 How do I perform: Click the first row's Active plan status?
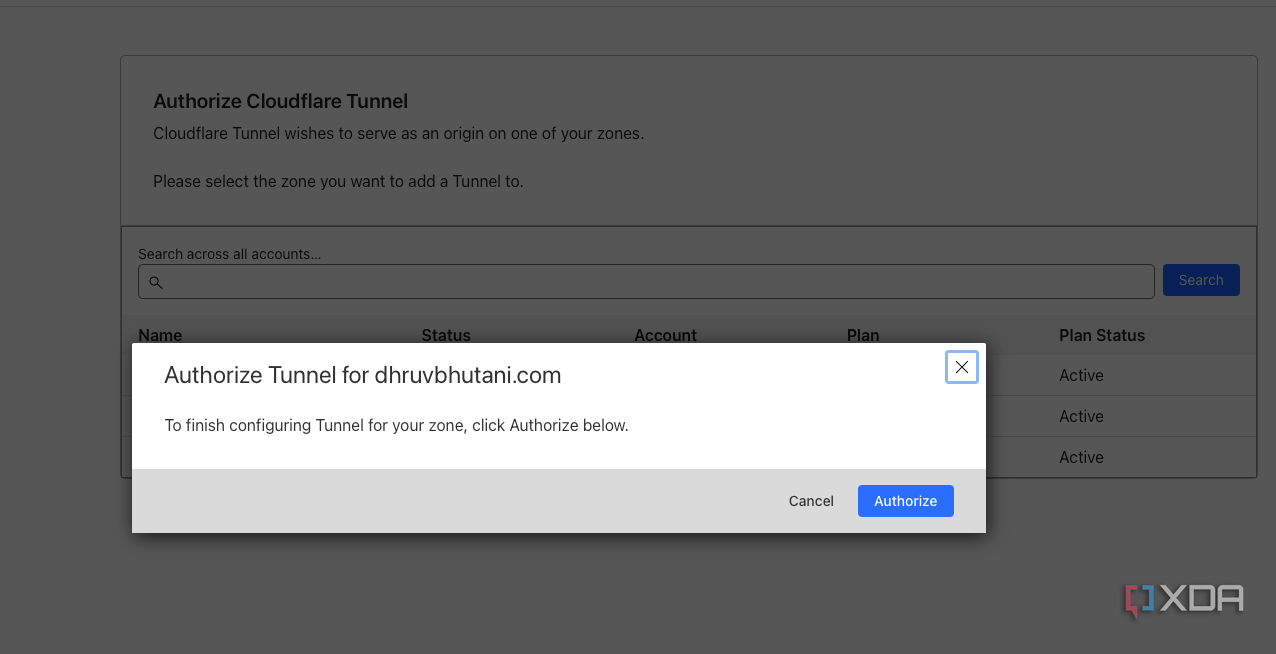pyautogui.click(x=1081, y=376)
